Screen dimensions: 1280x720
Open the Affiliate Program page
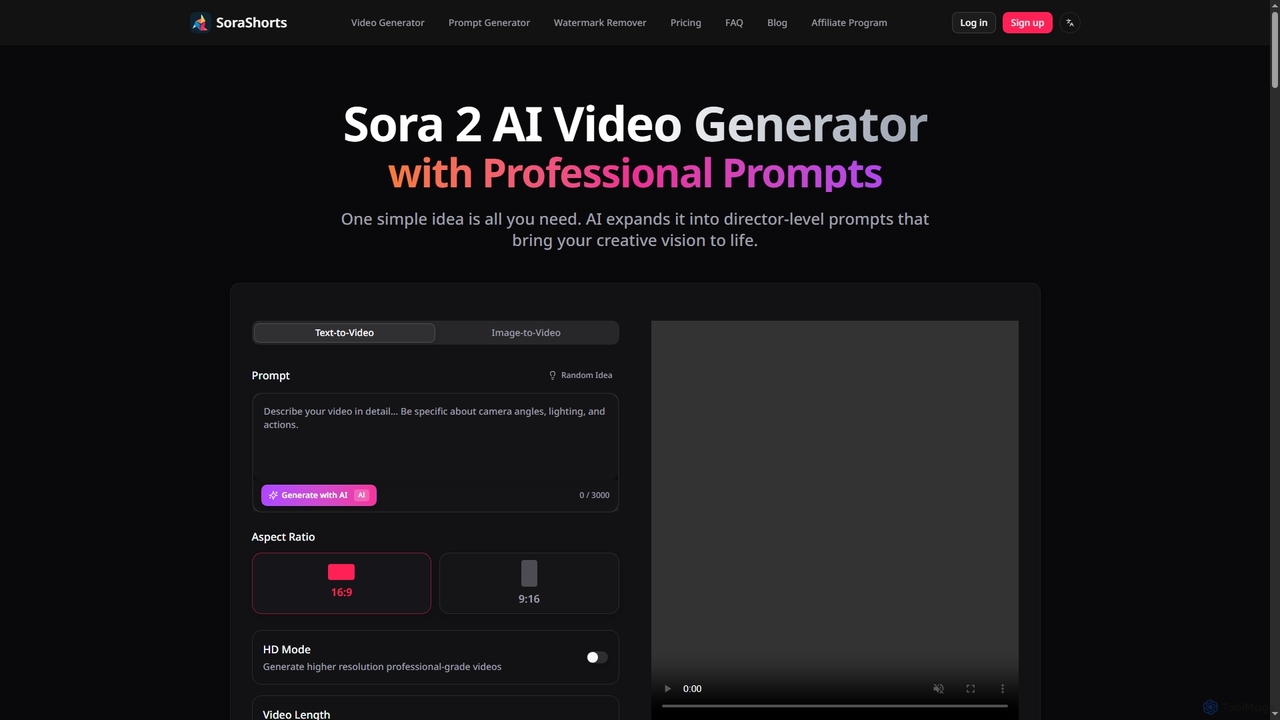849,22
